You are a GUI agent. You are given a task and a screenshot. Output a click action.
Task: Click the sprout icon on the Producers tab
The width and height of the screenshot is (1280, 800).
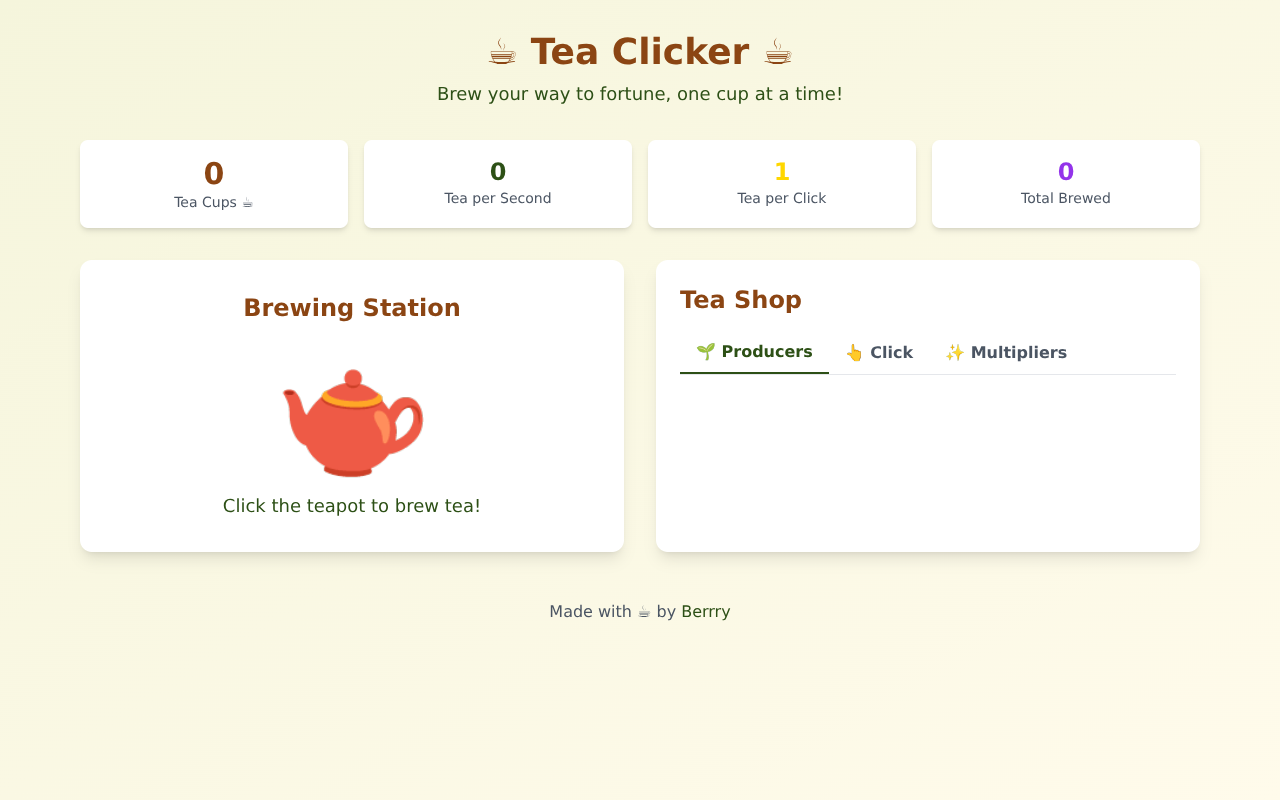[706, 351]
